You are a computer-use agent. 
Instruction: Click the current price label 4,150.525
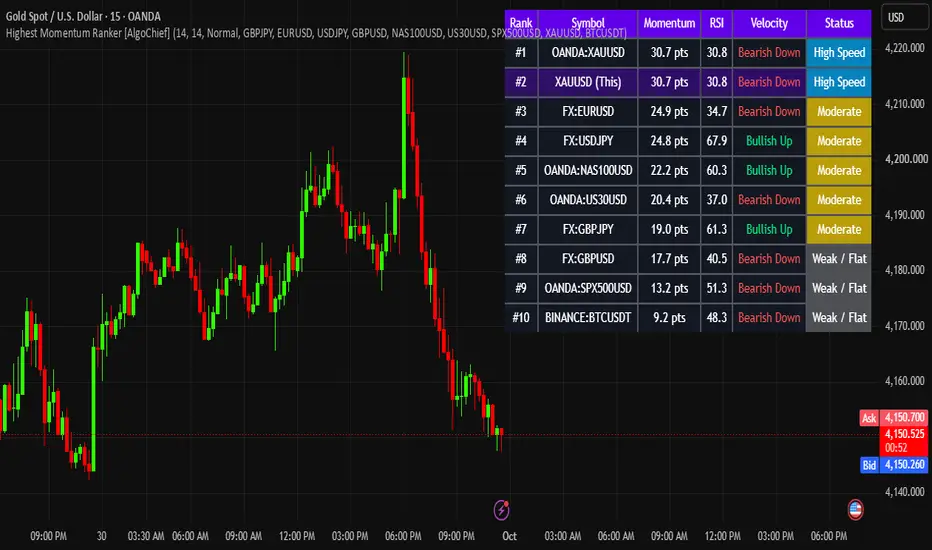pos(903,434)
